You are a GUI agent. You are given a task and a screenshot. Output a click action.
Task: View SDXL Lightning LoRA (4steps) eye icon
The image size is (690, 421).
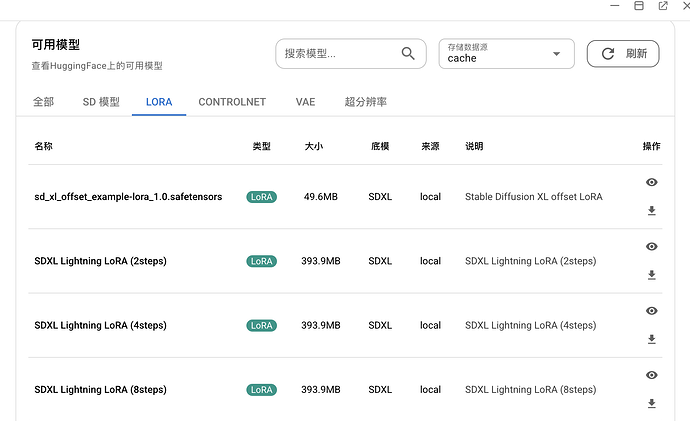(x=652, y=311)
